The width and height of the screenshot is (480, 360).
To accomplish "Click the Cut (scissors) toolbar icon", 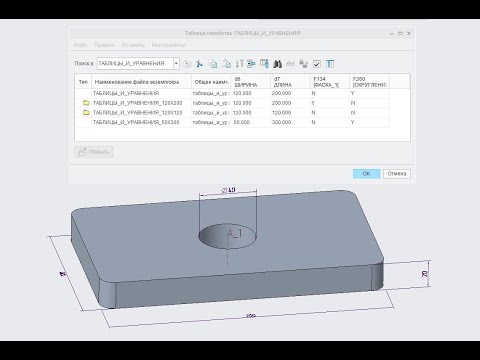I will coord(199,64).
